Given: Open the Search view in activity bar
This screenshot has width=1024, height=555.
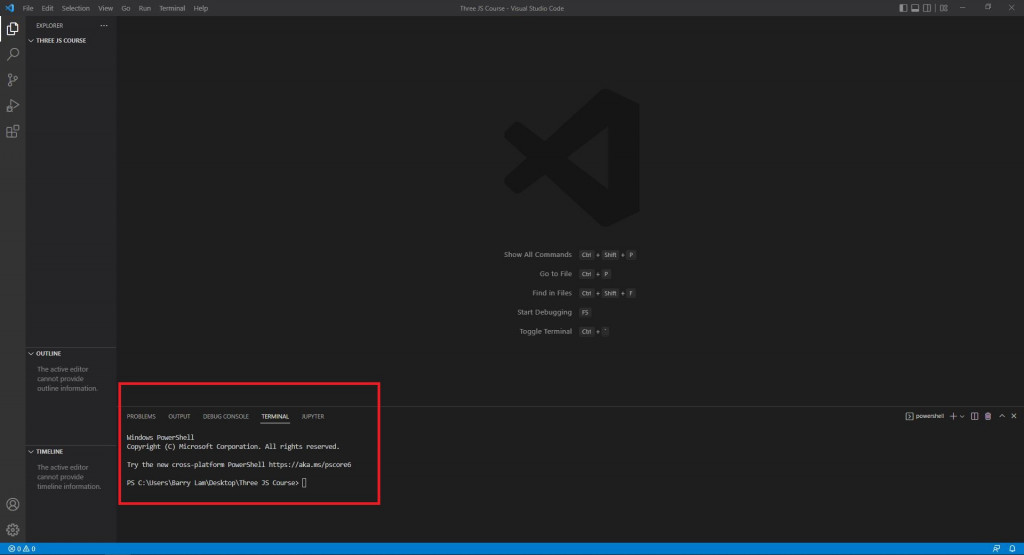Looking at the screenshot, I should pyautogui.click(x=12, y=54).
